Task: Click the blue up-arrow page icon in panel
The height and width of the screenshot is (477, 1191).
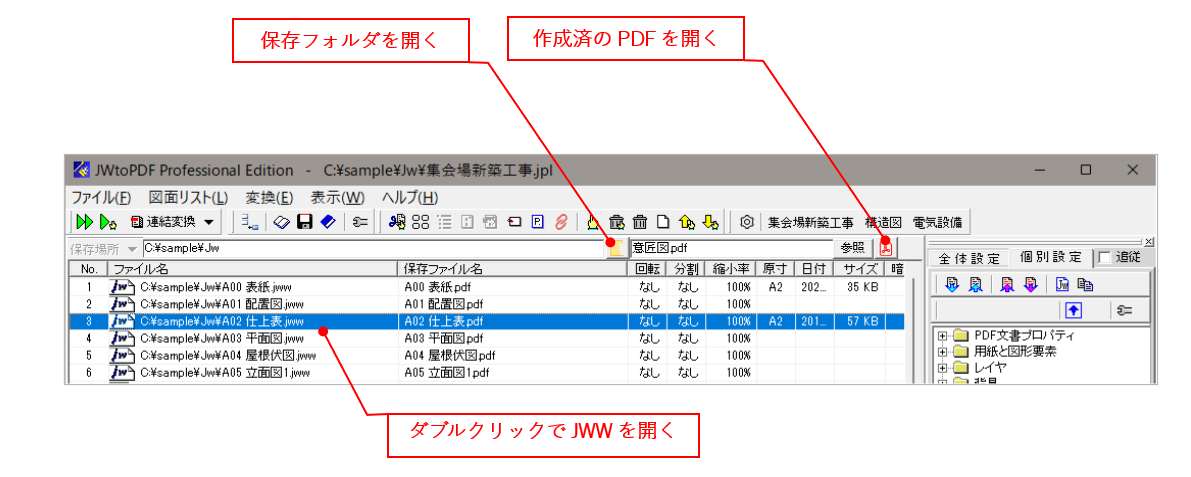Action: pyautogui.click(x=976, y=285)
